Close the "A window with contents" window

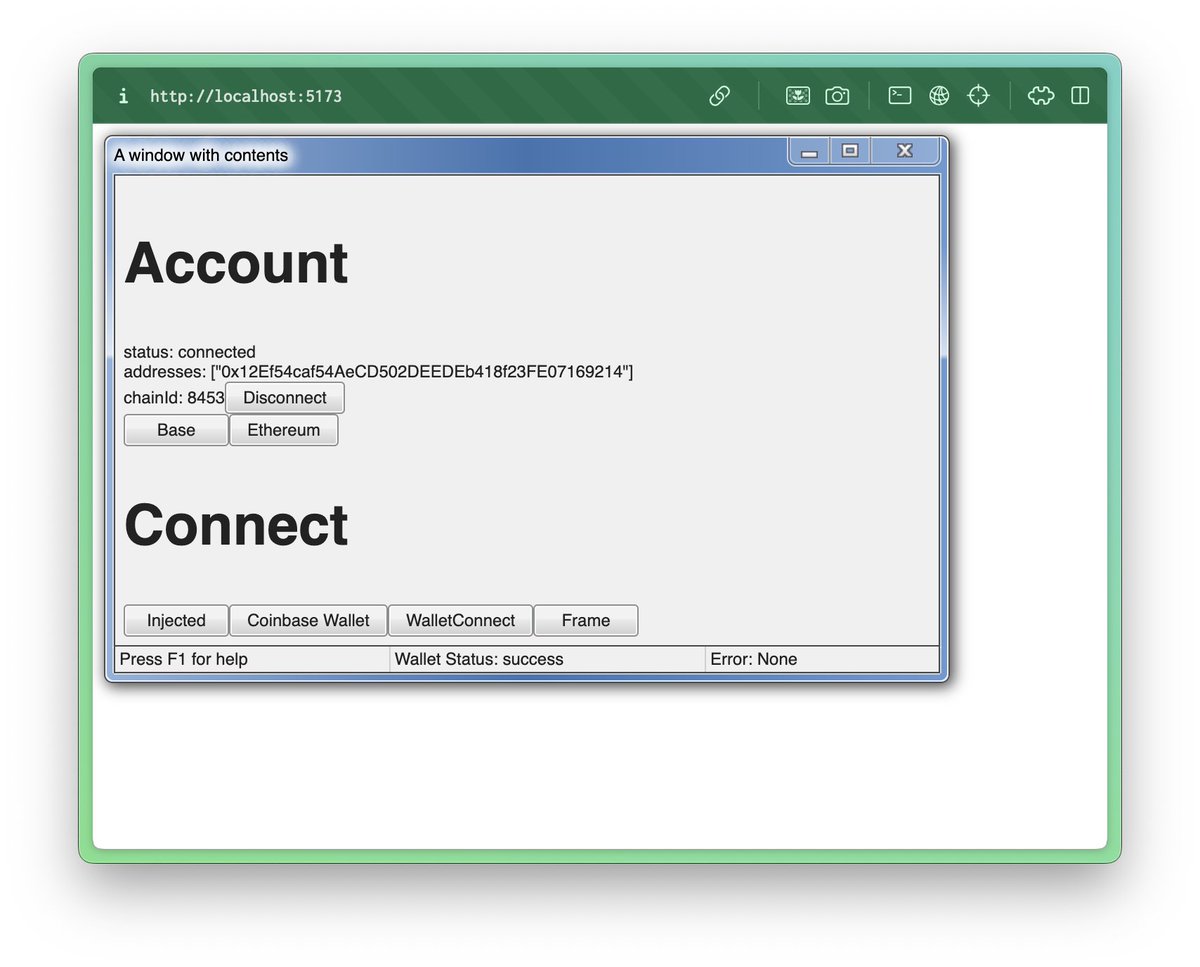point(905,151)
